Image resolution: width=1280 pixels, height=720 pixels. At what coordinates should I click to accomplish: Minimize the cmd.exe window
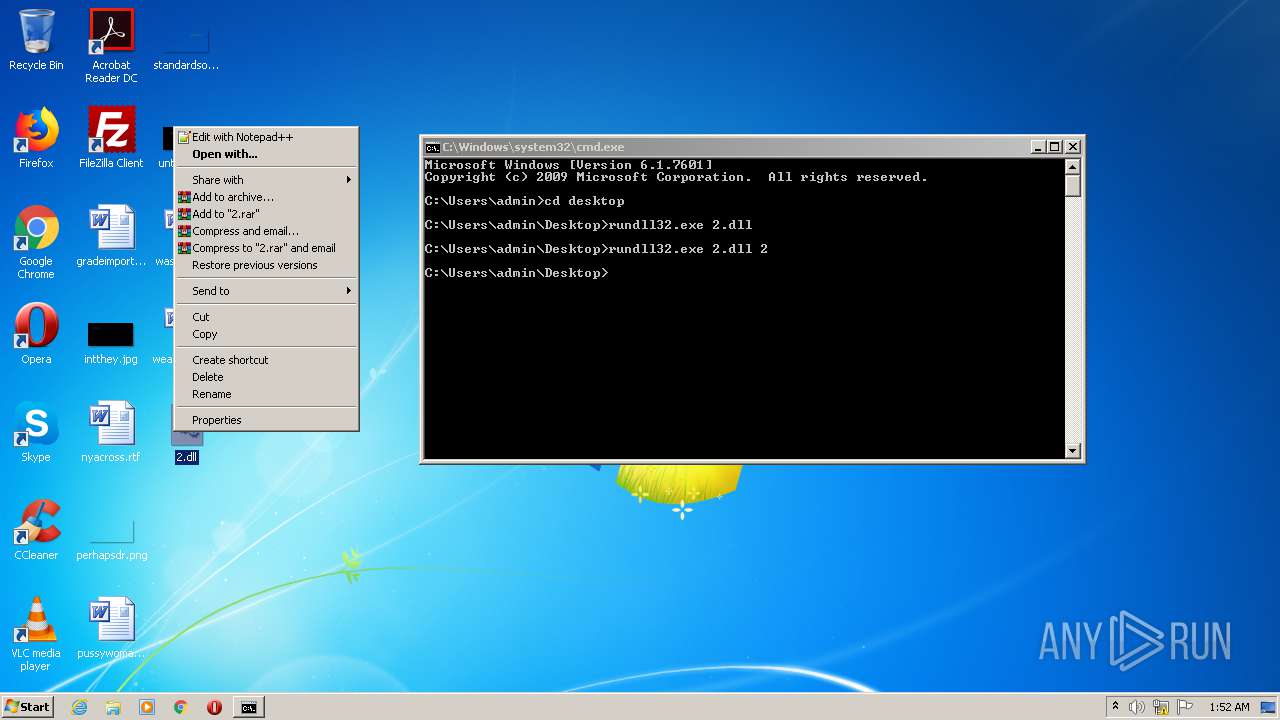1038,147
